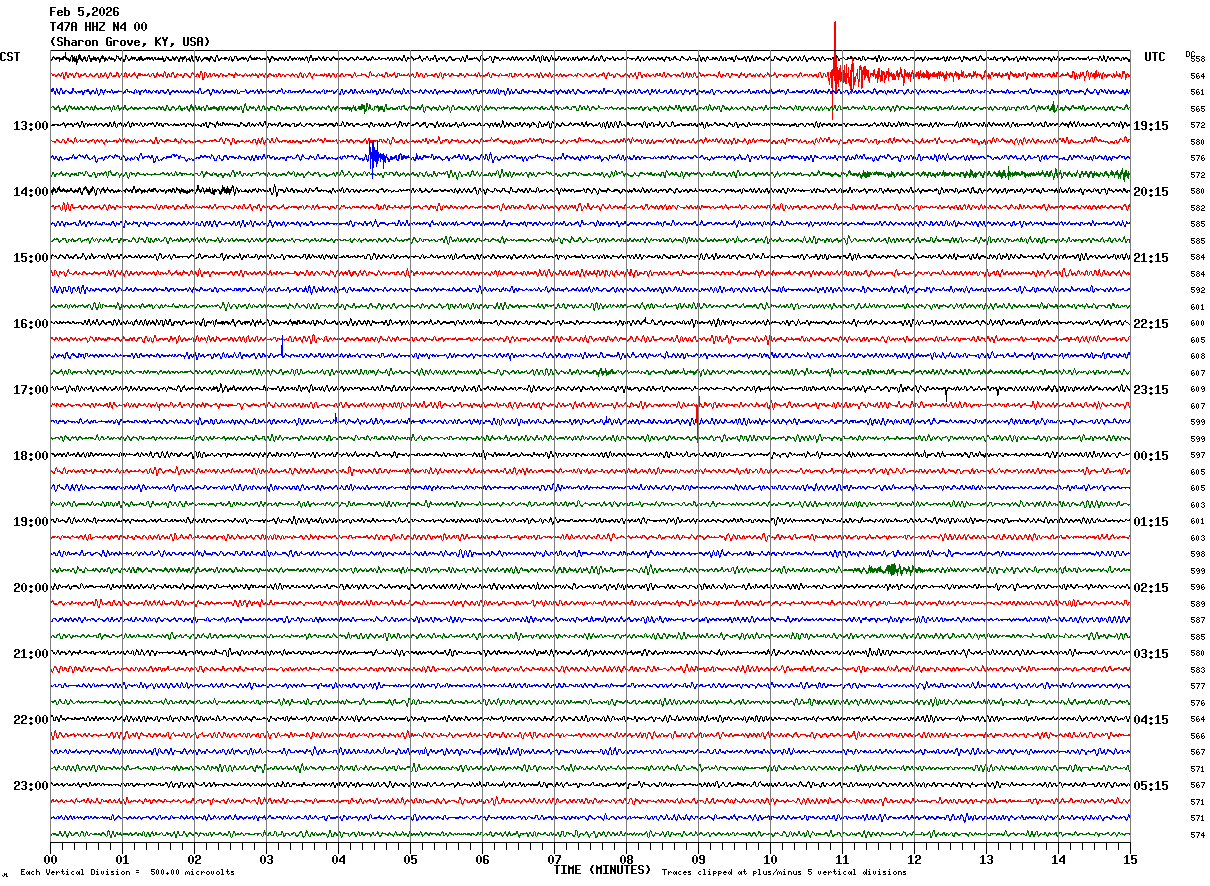The height and width of the screenshot is (886, 1210).
Task: Click the date 'Feb 5,2026' header
Action: [84, 12]
